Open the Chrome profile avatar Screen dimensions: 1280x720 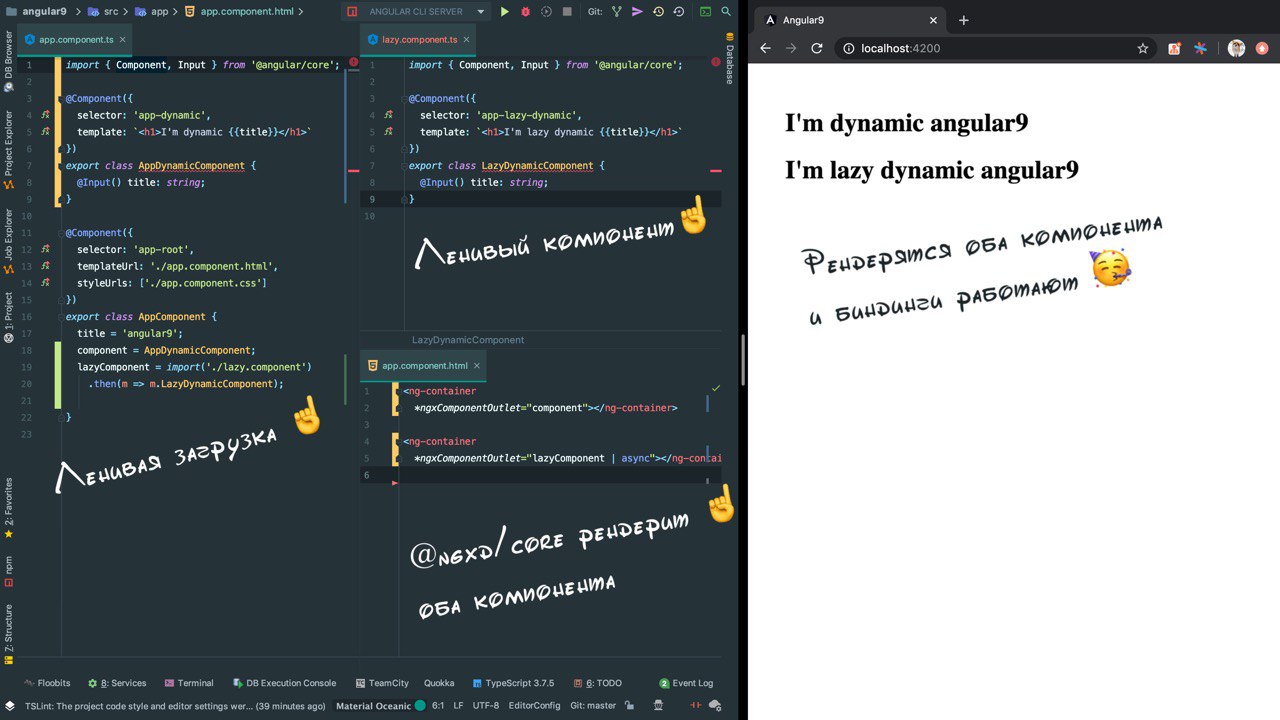(1237, 48)
